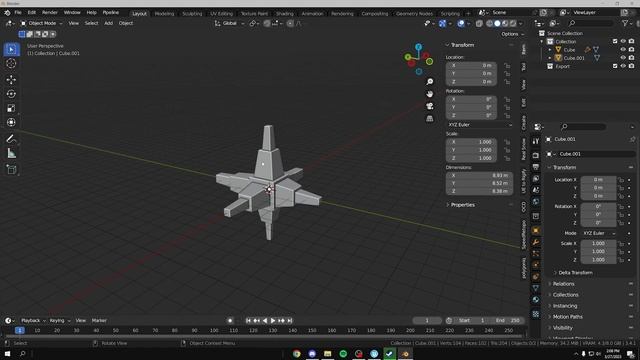Select the Select Box tool
This screenshot has height=360, width=640.
point(11,49)
